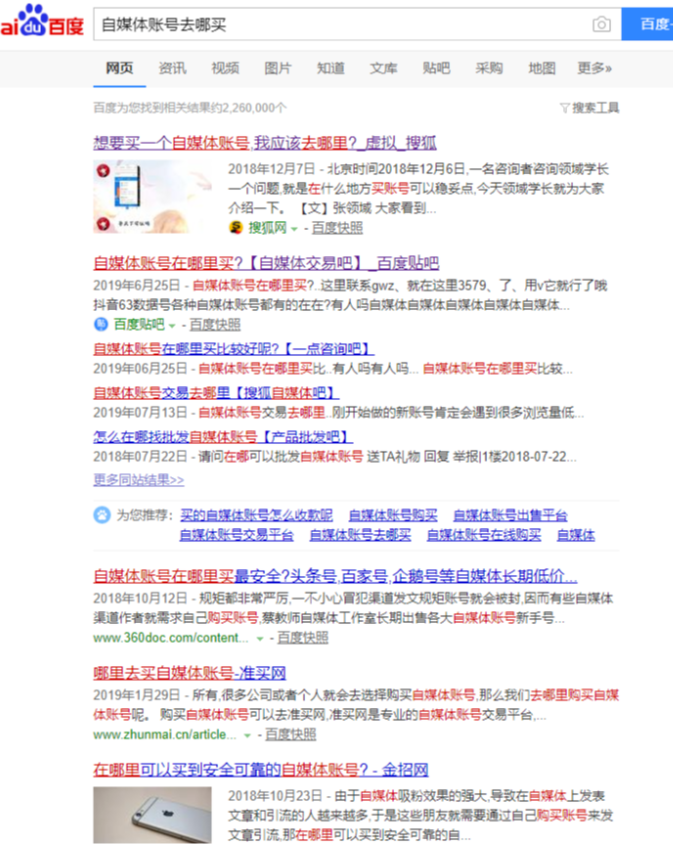Open 自媒体账号在哪里买比较好呢【一点咨询吧】 link

234,349
